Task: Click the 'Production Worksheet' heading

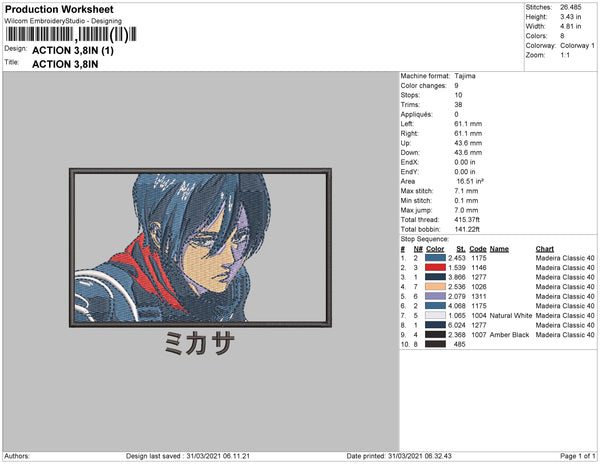Action: [59, 10]
